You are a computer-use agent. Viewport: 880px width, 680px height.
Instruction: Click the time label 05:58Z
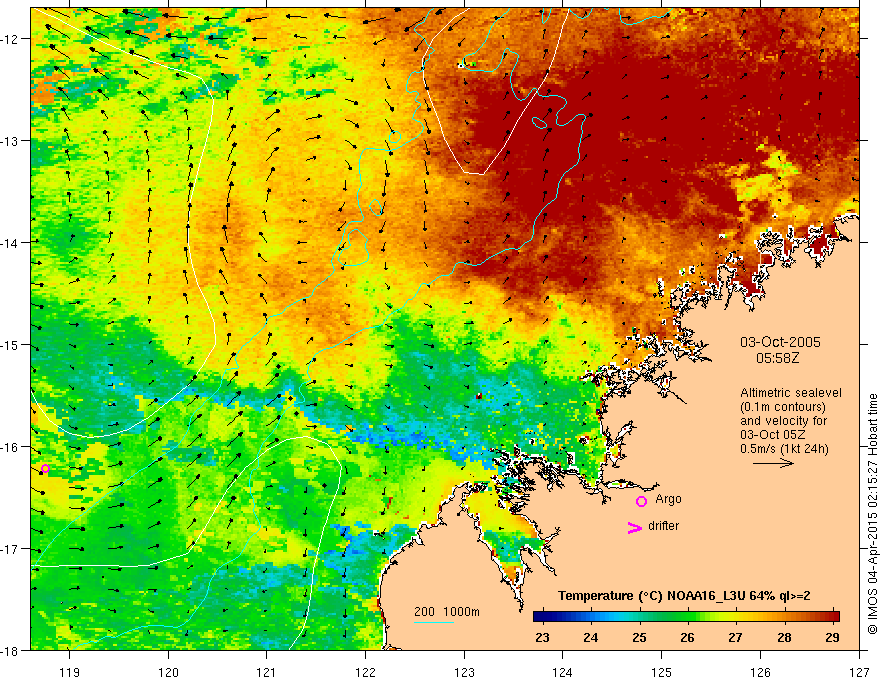(x=777, y=358)
